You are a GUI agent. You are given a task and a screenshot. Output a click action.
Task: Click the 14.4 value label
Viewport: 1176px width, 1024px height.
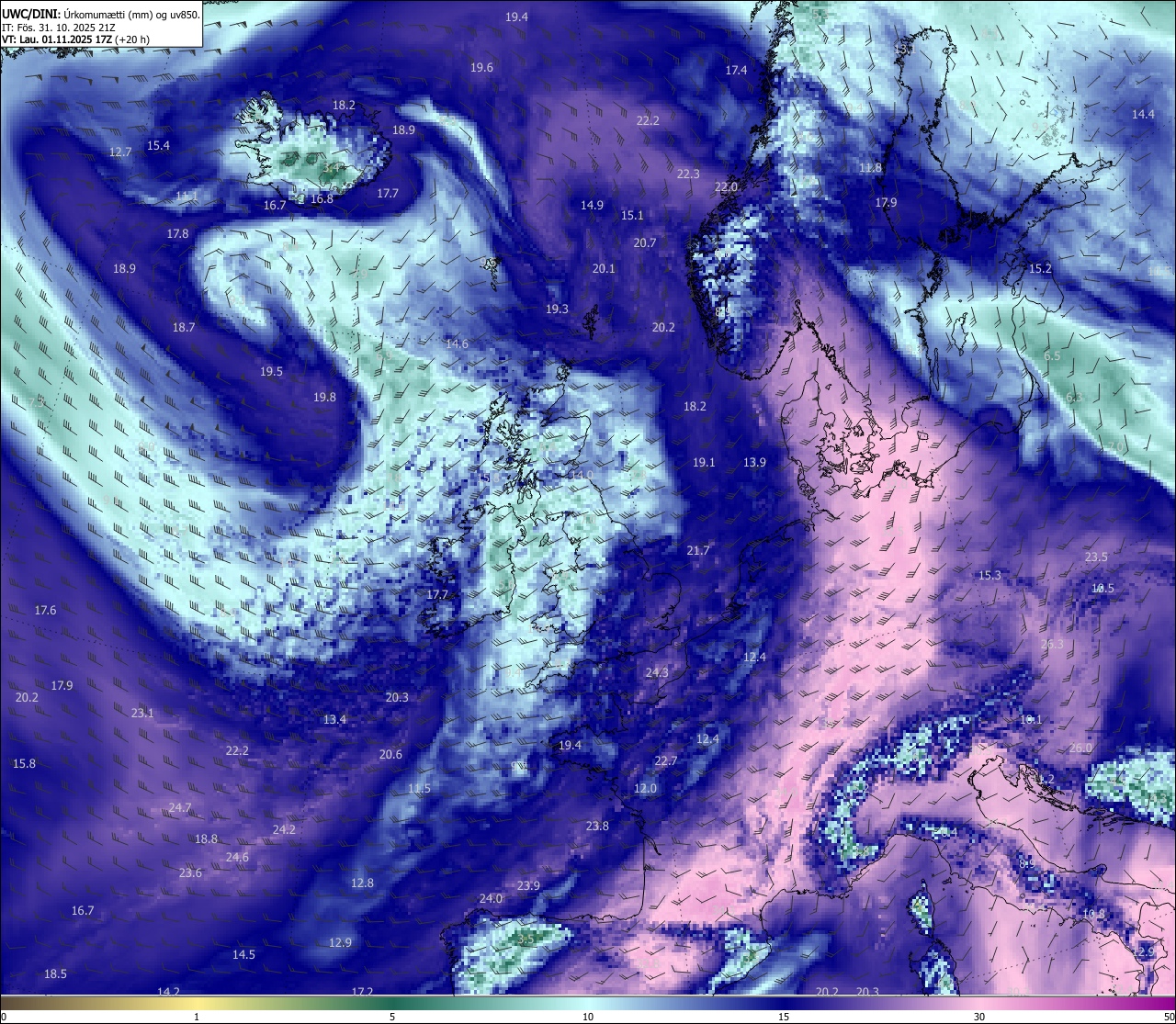(x=1143, y=114)
